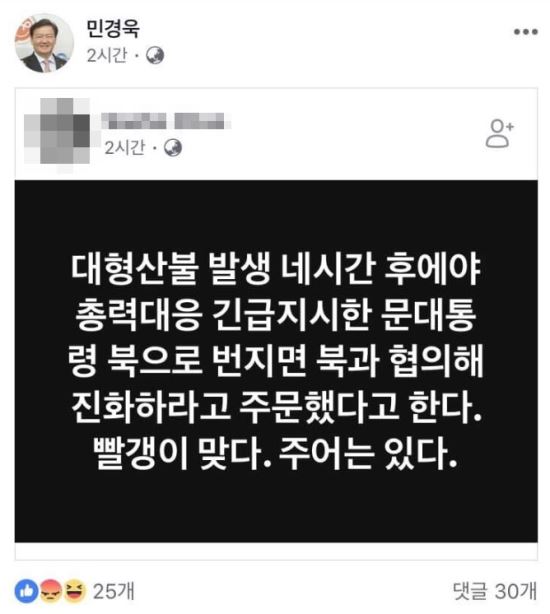Click the red angry reaction icon
Viewport: 550px width, 614px height.
[x=50, y=591]
